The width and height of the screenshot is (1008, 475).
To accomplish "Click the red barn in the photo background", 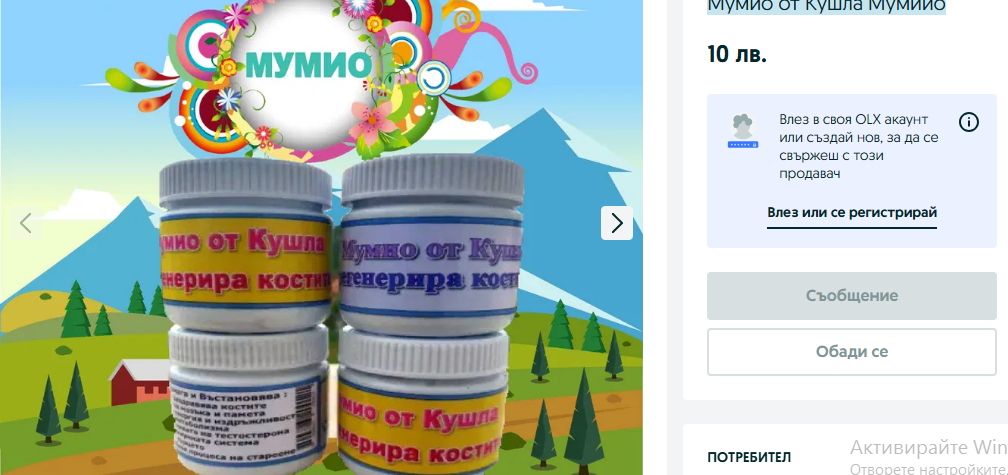I will 140,382.
